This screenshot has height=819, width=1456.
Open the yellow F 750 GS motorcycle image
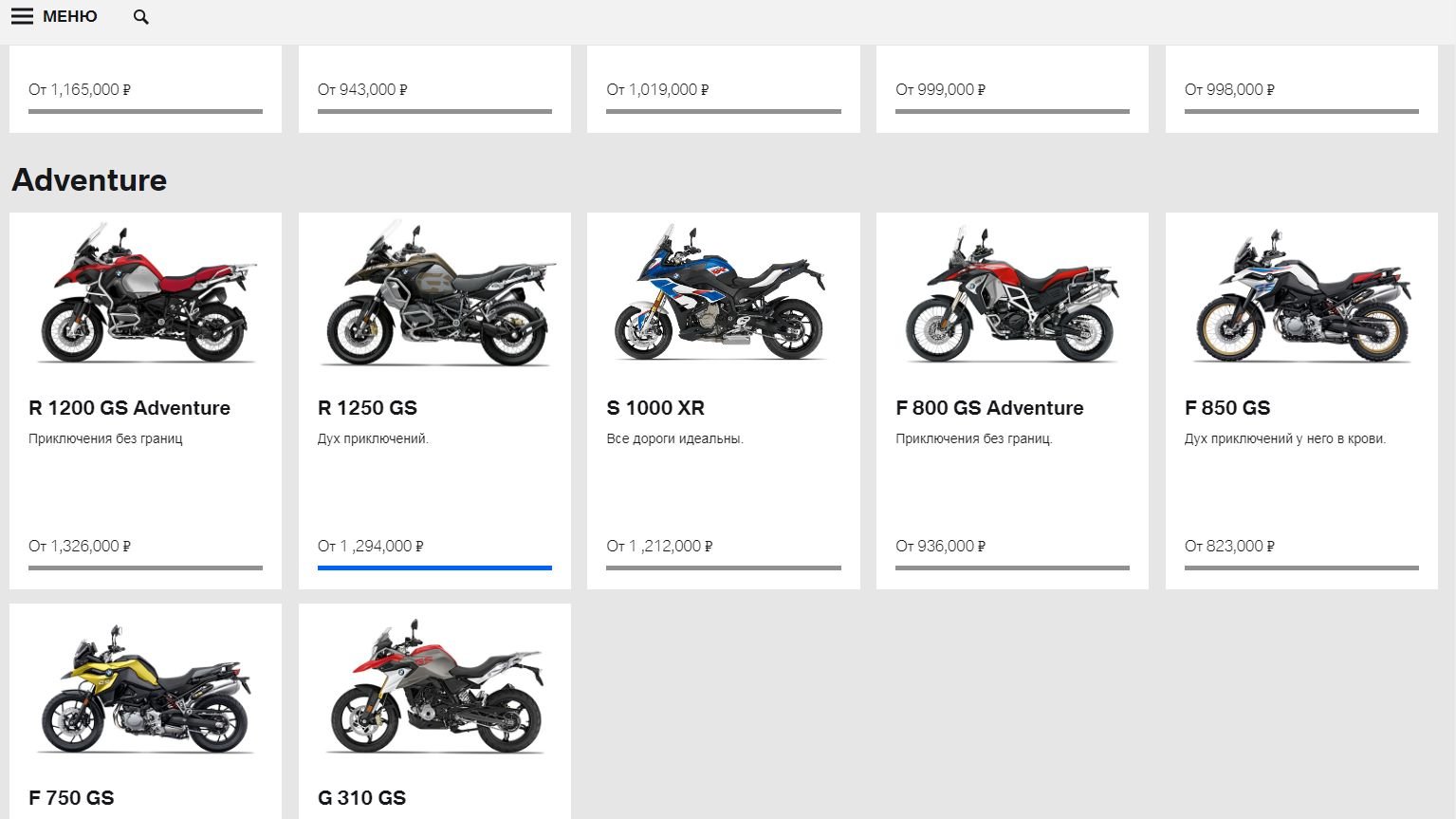pyautogui.click(x=146, y=690)
